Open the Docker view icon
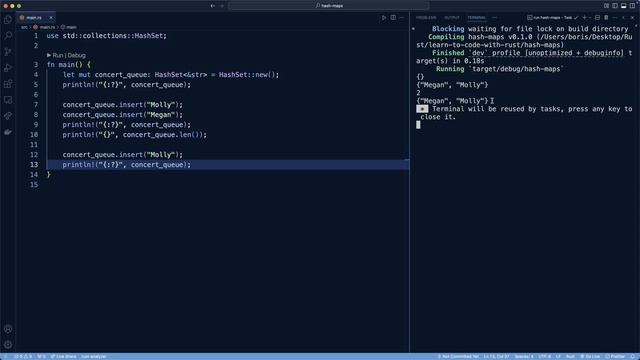This screenshot has height=360, width=640. click(8, 132)
